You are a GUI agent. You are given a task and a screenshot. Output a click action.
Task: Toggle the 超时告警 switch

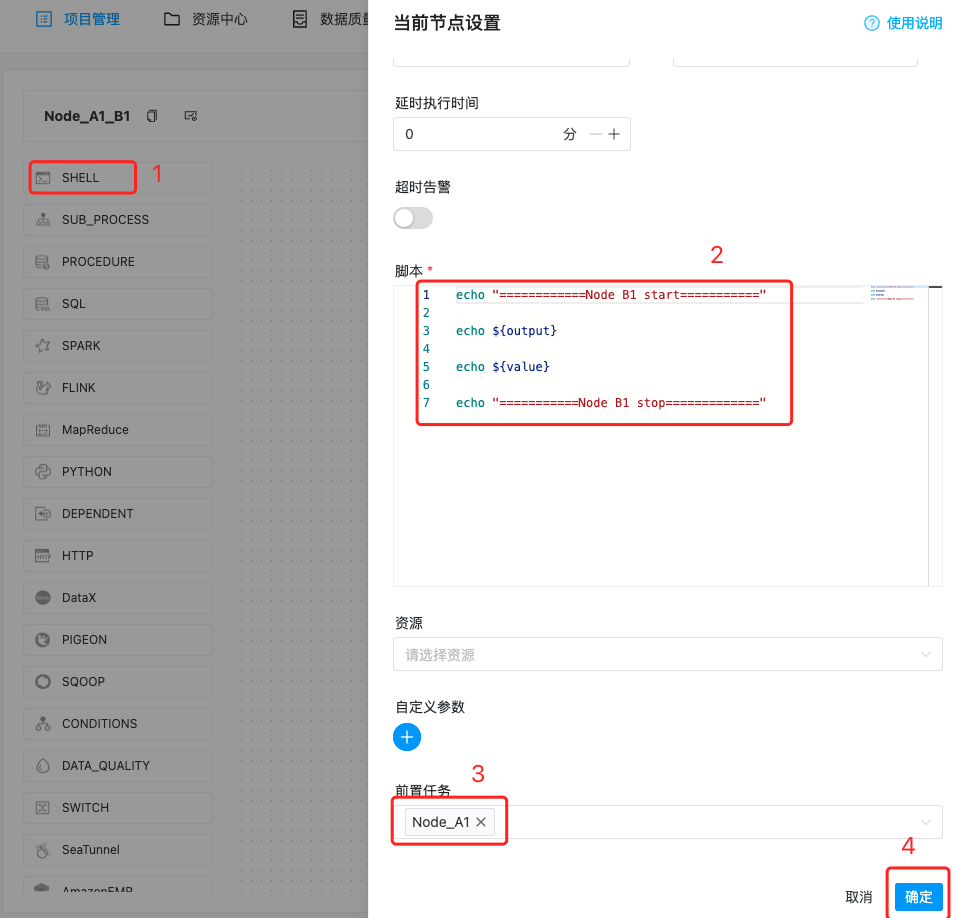(413, 218)
